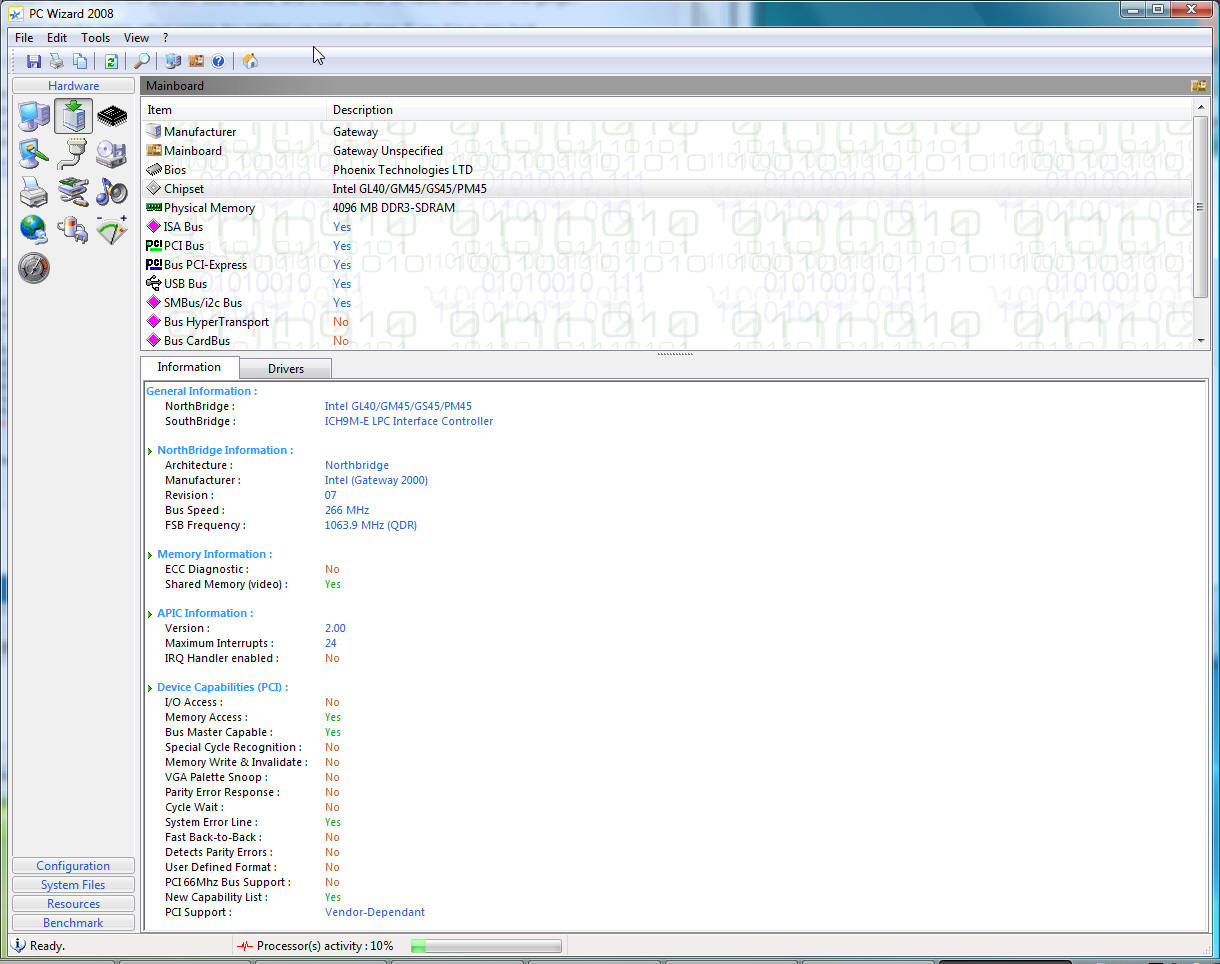Click the Print toolbar icon

(x=57, y=61)
